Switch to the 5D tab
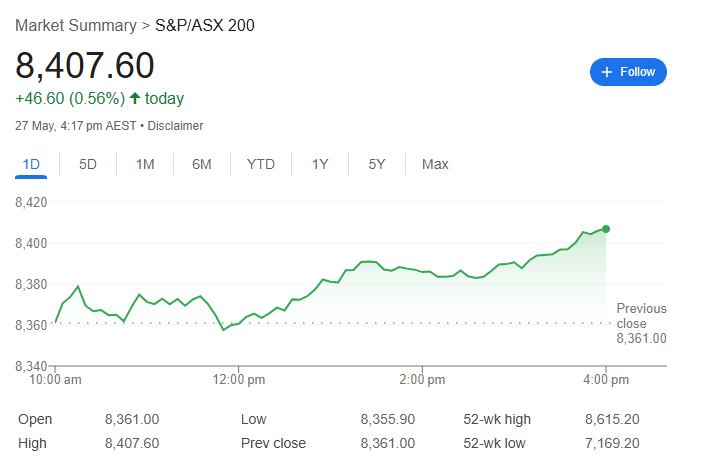Screen dimensions: 702x465 click(x=88, y=164)
